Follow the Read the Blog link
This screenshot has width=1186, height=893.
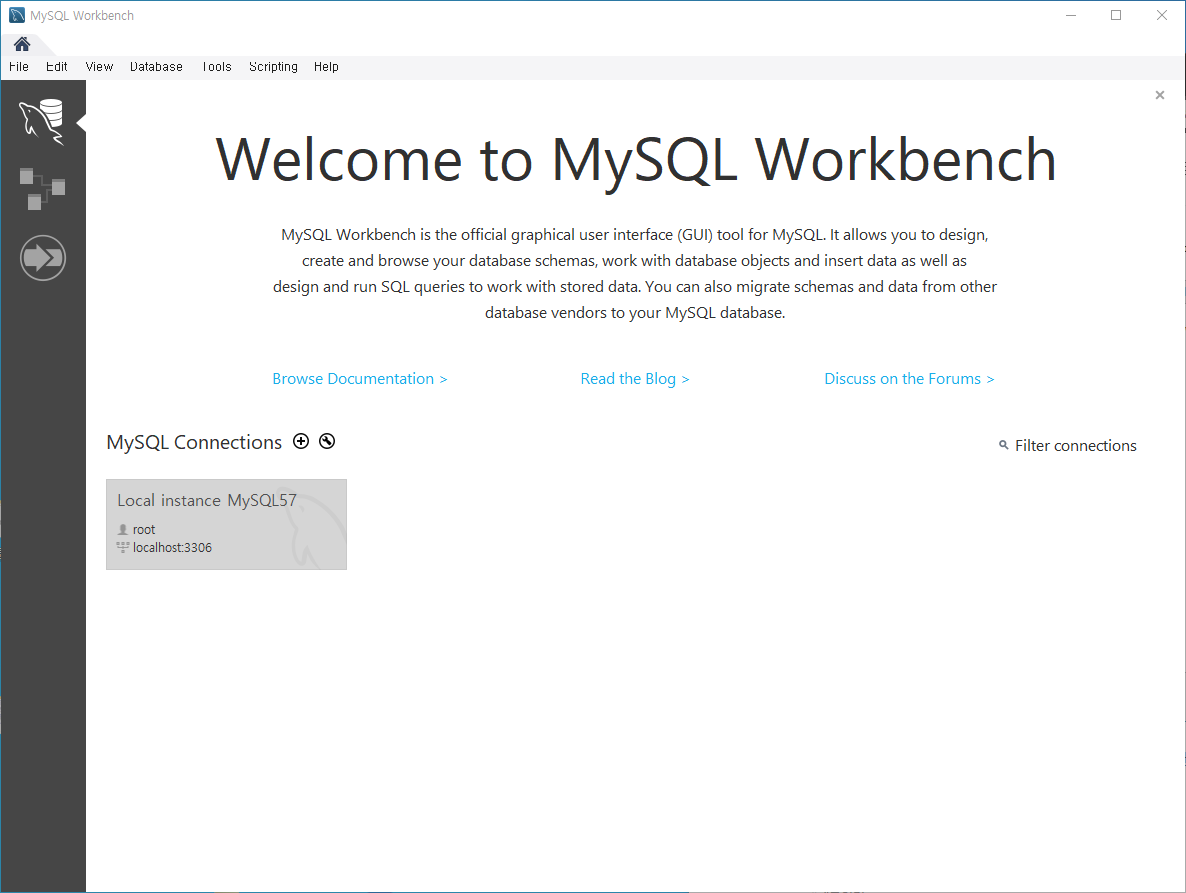point(635,379)
